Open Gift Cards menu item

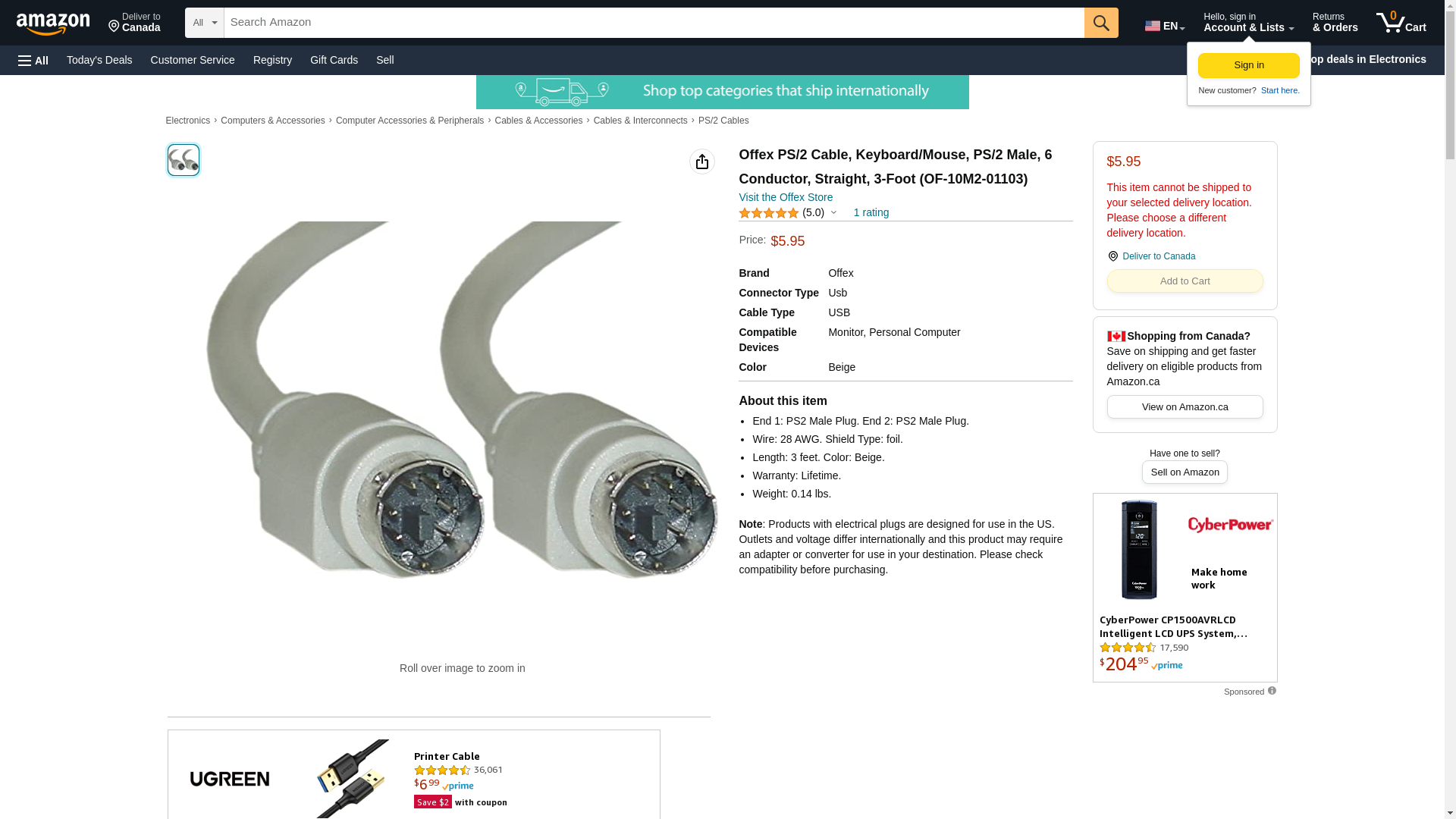pos(334,60)
